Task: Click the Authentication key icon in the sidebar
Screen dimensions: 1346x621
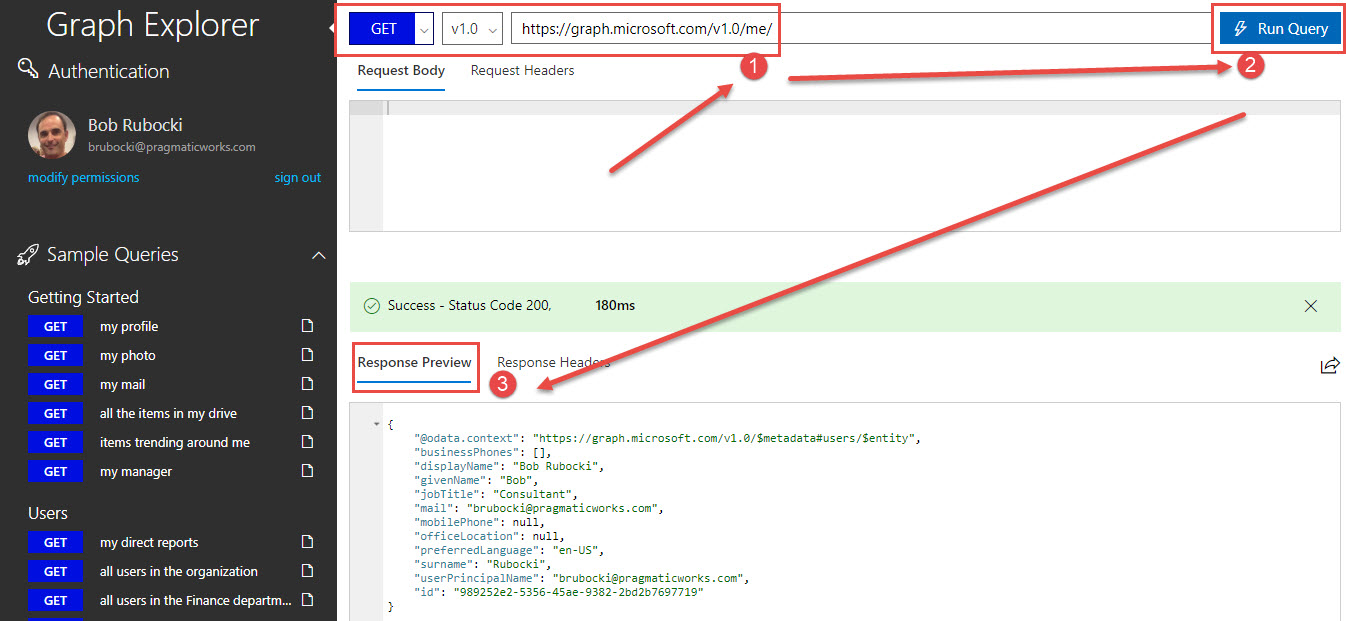Action: click(27, 70)
